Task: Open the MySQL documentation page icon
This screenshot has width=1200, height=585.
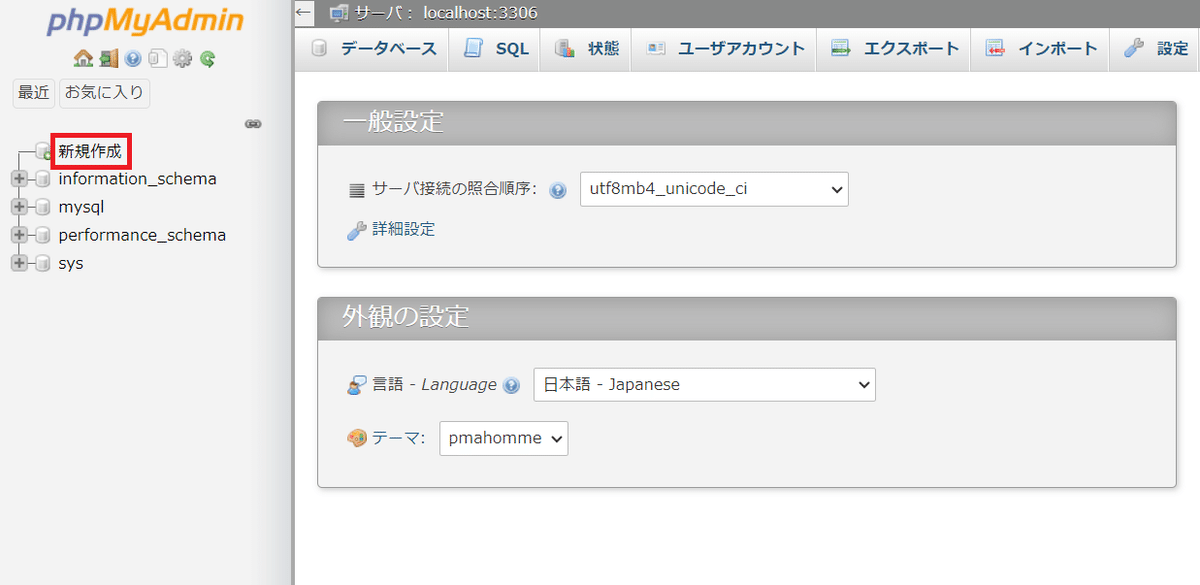Action: [x=157, y=59]
